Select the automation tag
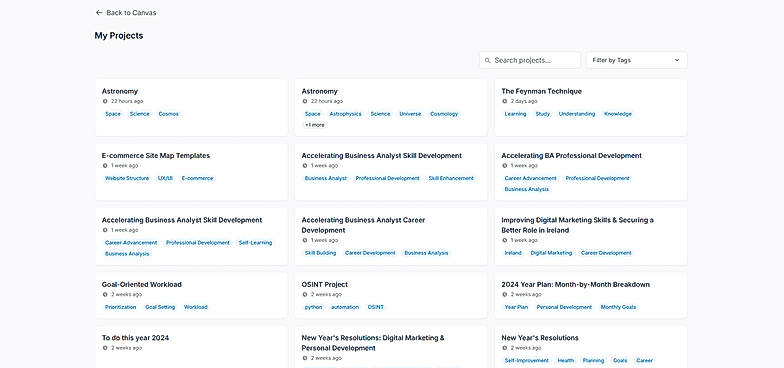This screenshot has height=368, width=784. [345, 308]
